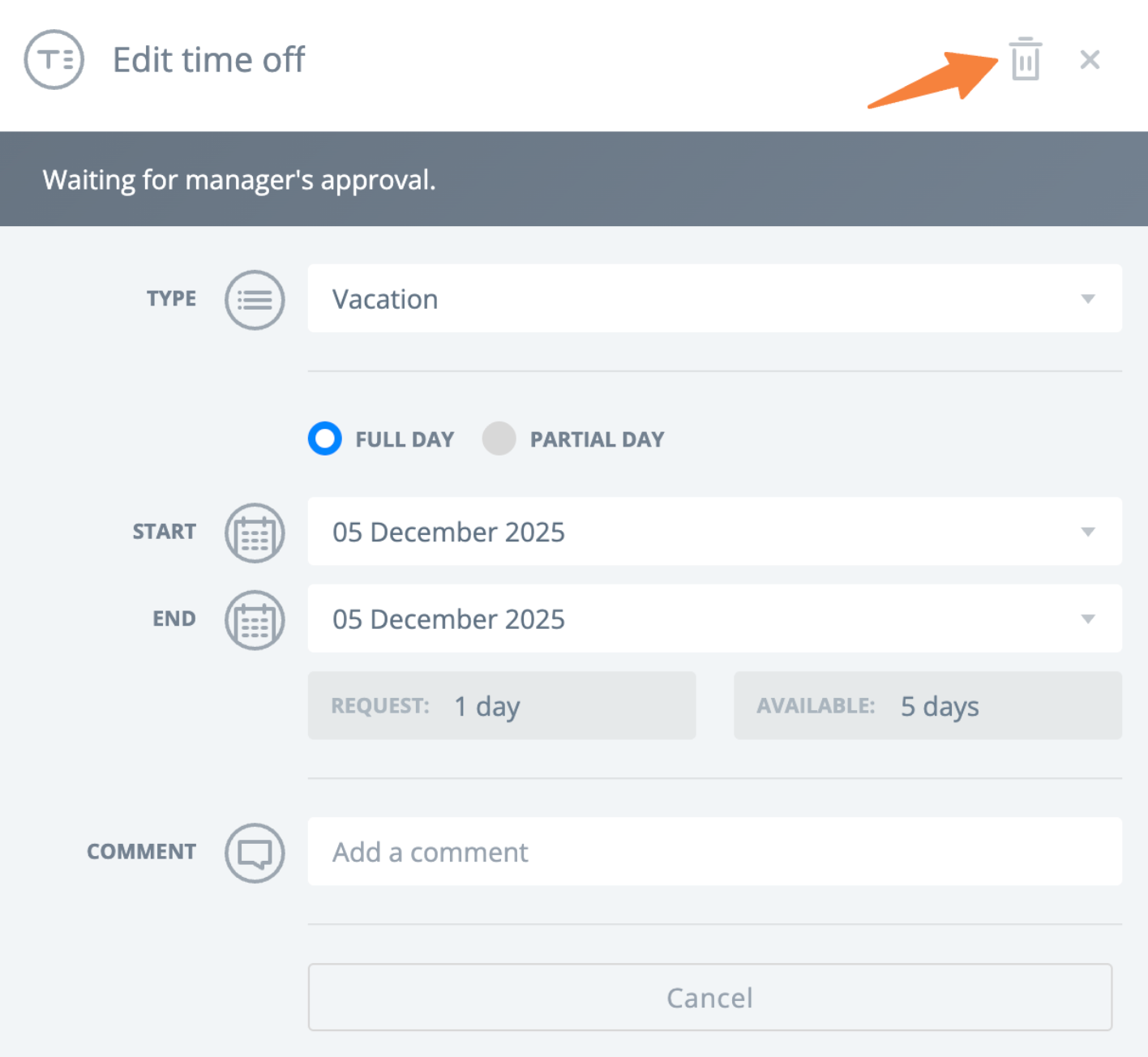Click the speech bubble comment icon
The width and height of the screenshot is (1148, 1057).
point(255,853)
